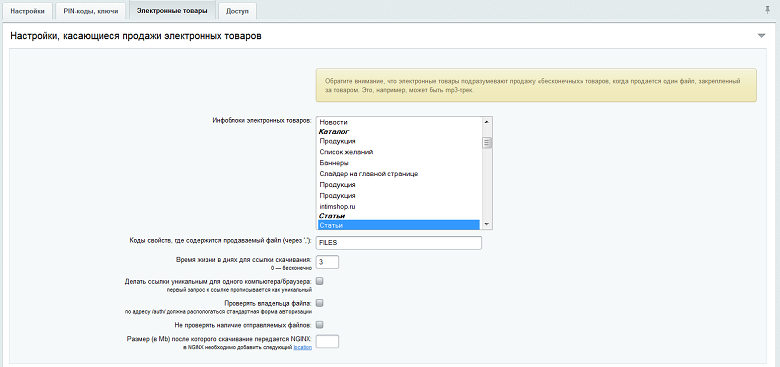780x367 pixels.
Task: Click the FILES property codes input field
Action: coord(399,243)
